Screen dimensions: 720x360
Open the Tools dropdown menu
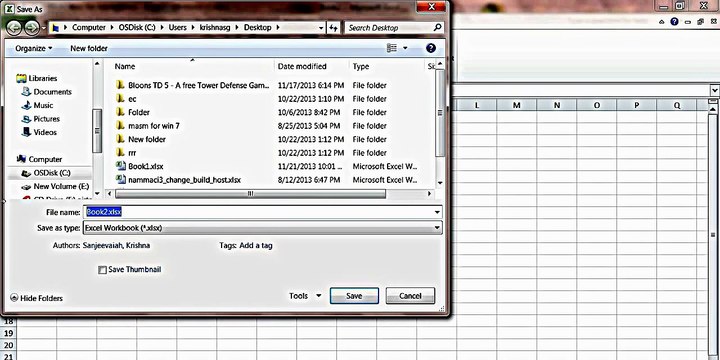pyautogui.click(x=305, y=296)
